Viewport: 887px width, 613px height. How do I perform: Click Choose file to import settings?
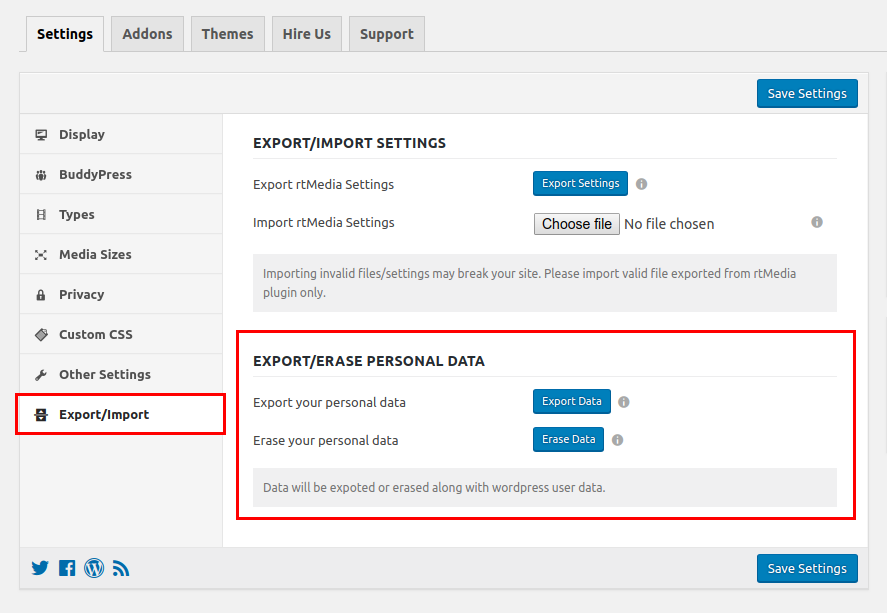coord(576,223)
